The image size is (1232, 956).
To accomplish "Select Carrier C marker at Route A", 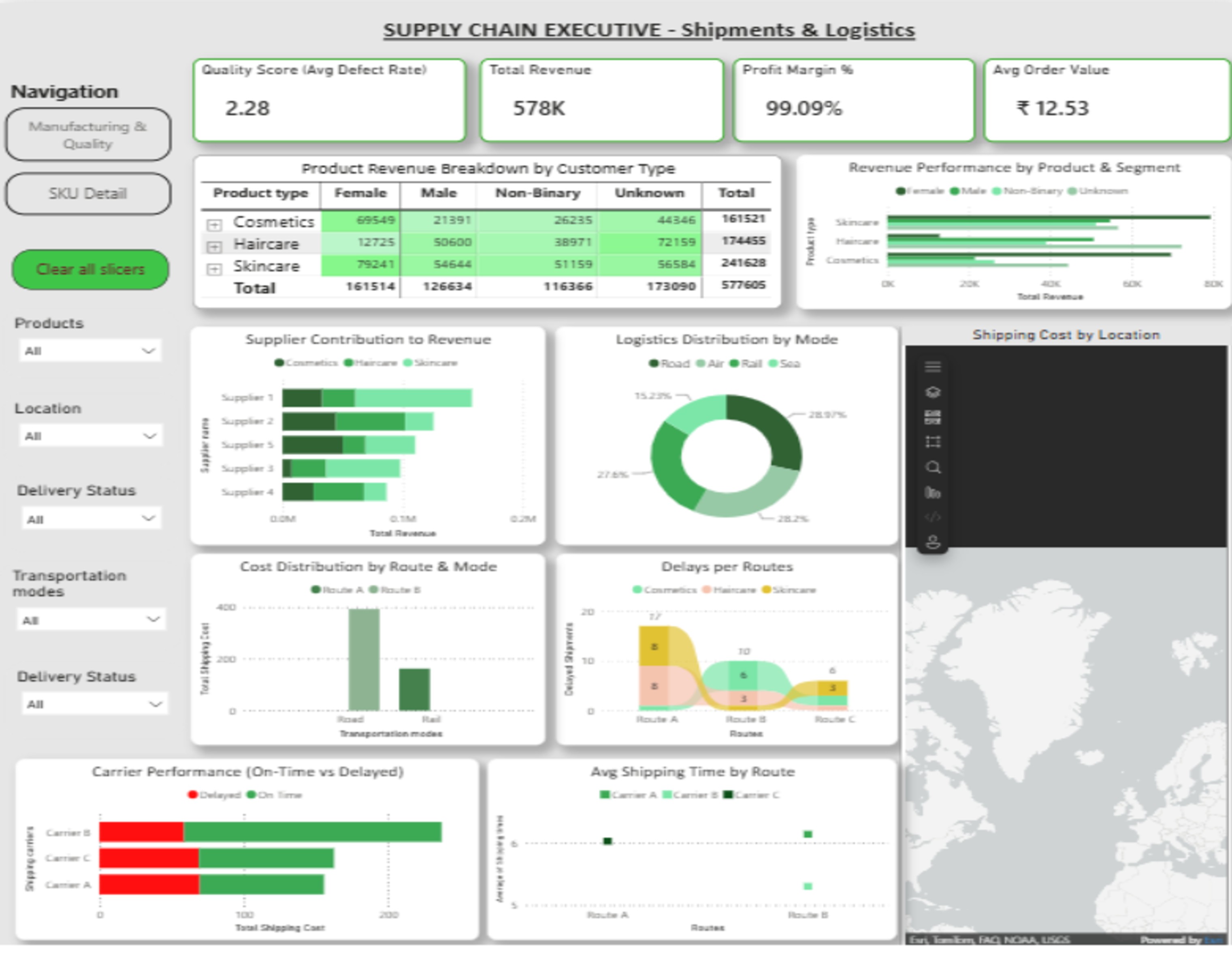I will pyautogui.click(x=607, y=841).
